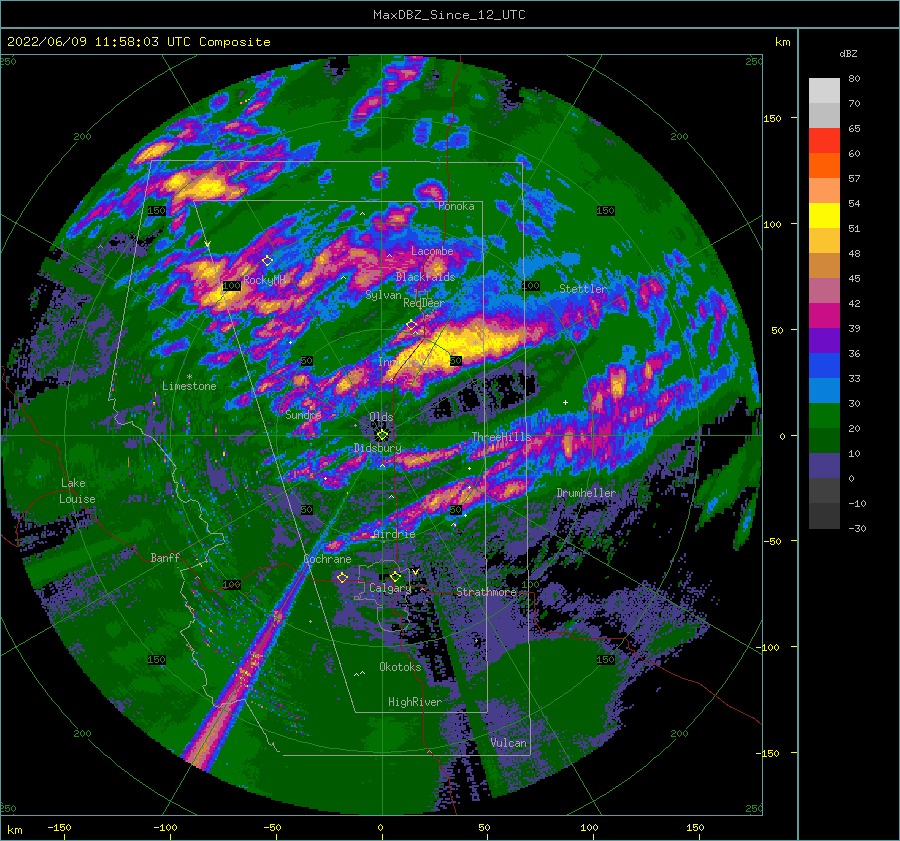Click the Sundre label
900x841 pixels.
coord(303,414)
